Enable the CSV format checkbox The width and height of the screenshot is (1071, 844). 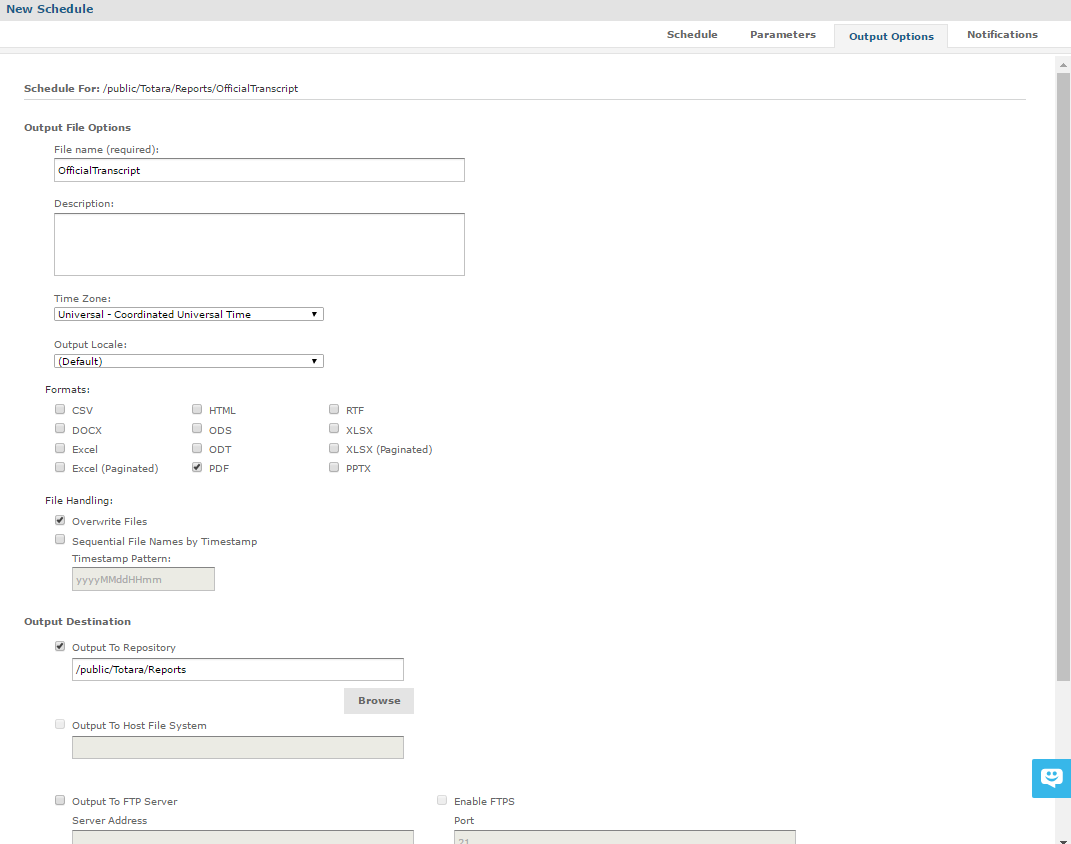tap(60, 410)
